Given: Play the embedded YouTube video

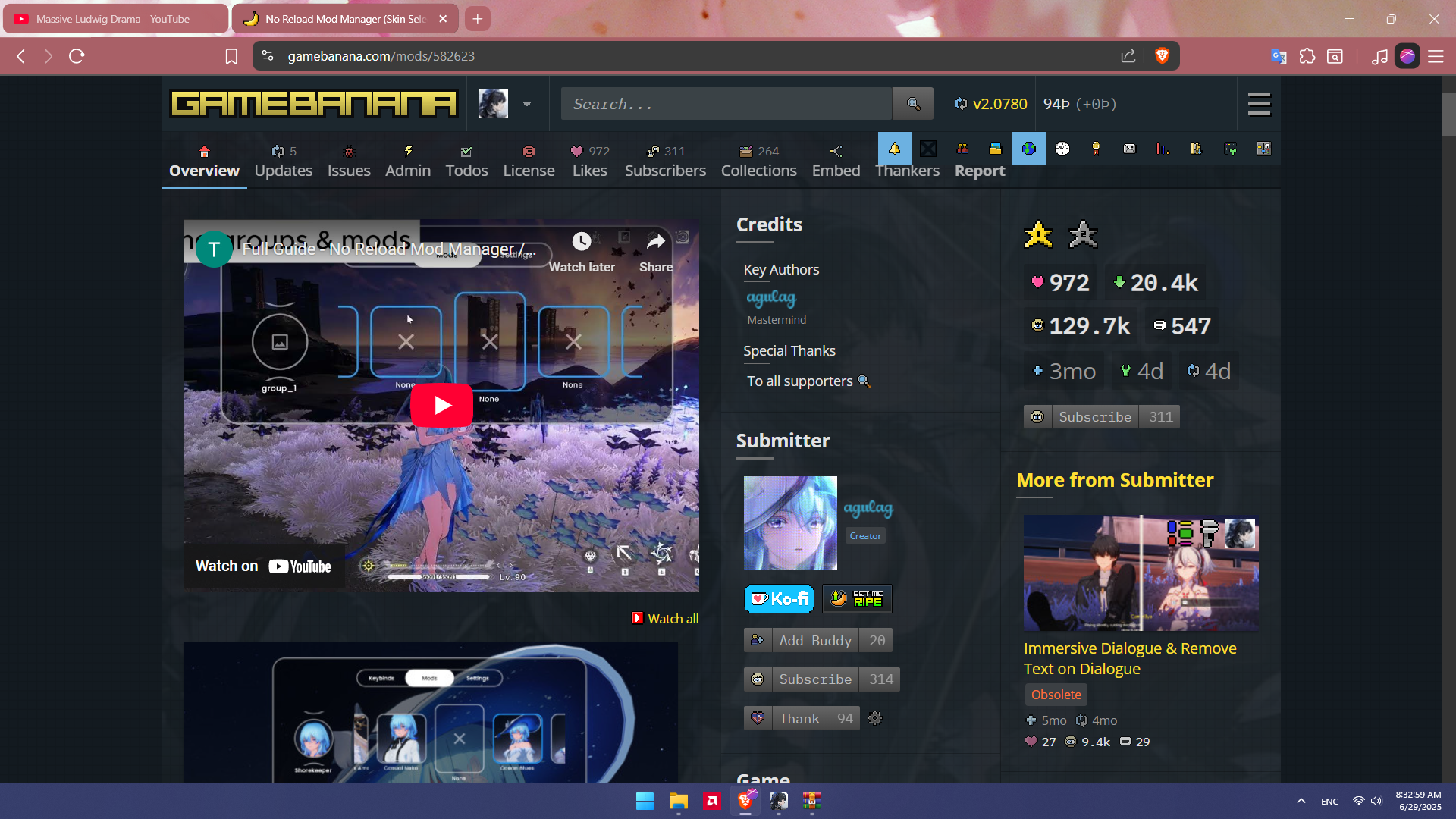Looking at the screenshot, I should (x=441, y=406).
